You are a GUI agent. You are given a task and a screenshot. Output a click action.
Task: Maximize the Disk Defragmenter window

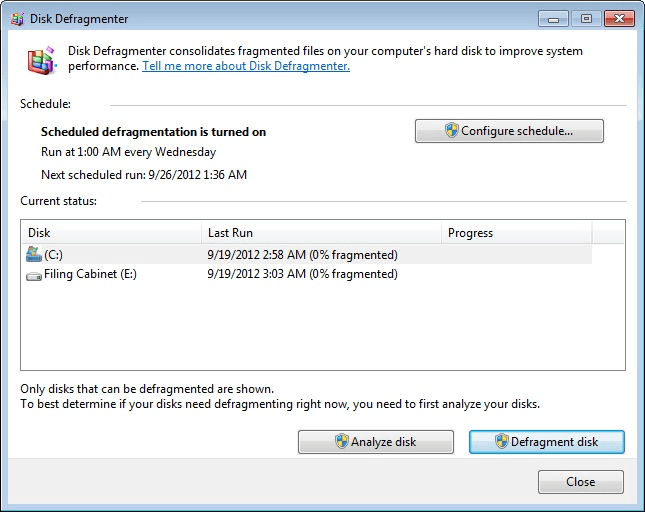(586, 19)
